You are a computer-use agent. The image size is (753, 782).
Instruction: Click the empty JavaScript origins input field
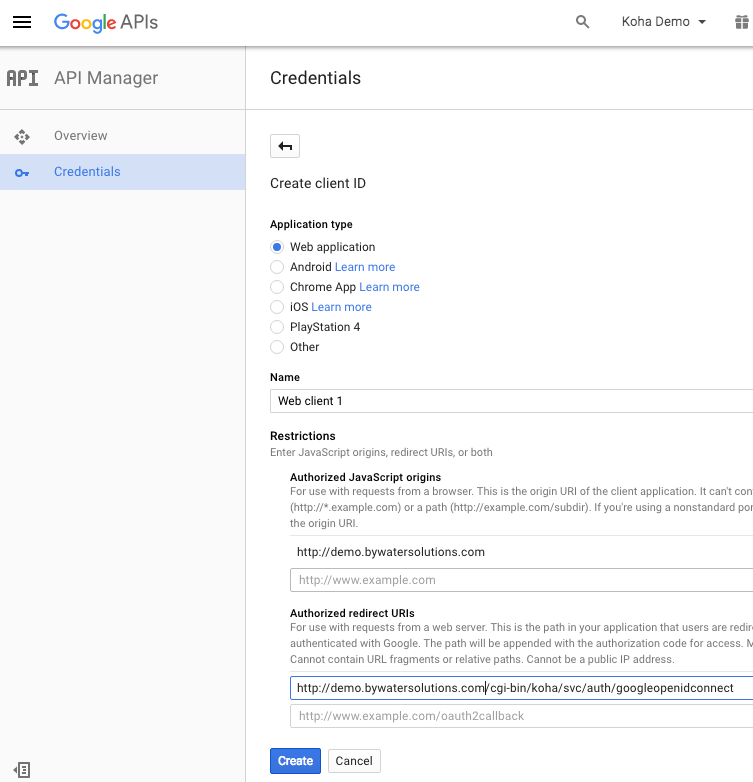coord(520,580)
